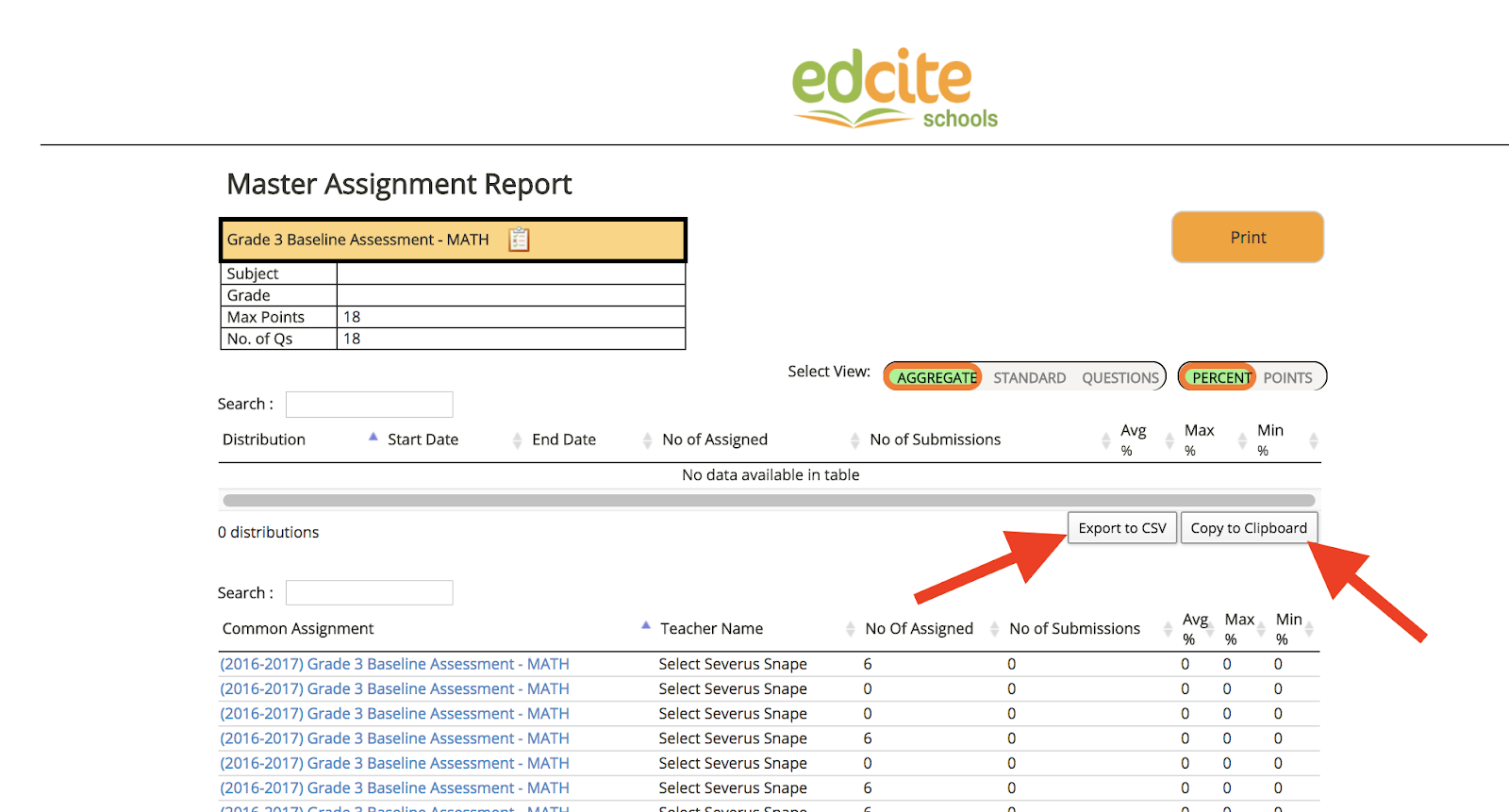Click the Print button
Image resolution: width=1509 pixels, height=812 pixels.
pos(1248,237)
